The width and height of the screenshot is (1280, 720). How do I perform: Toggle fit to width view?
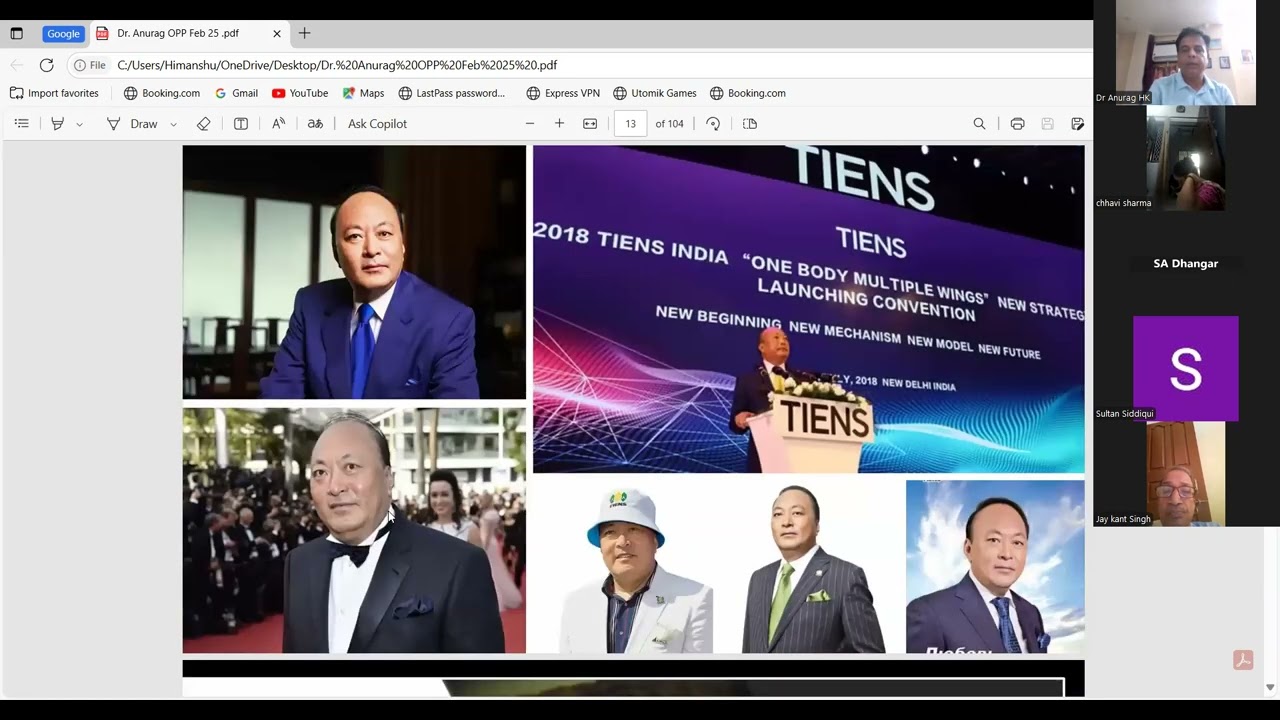[x=590, y=124]
